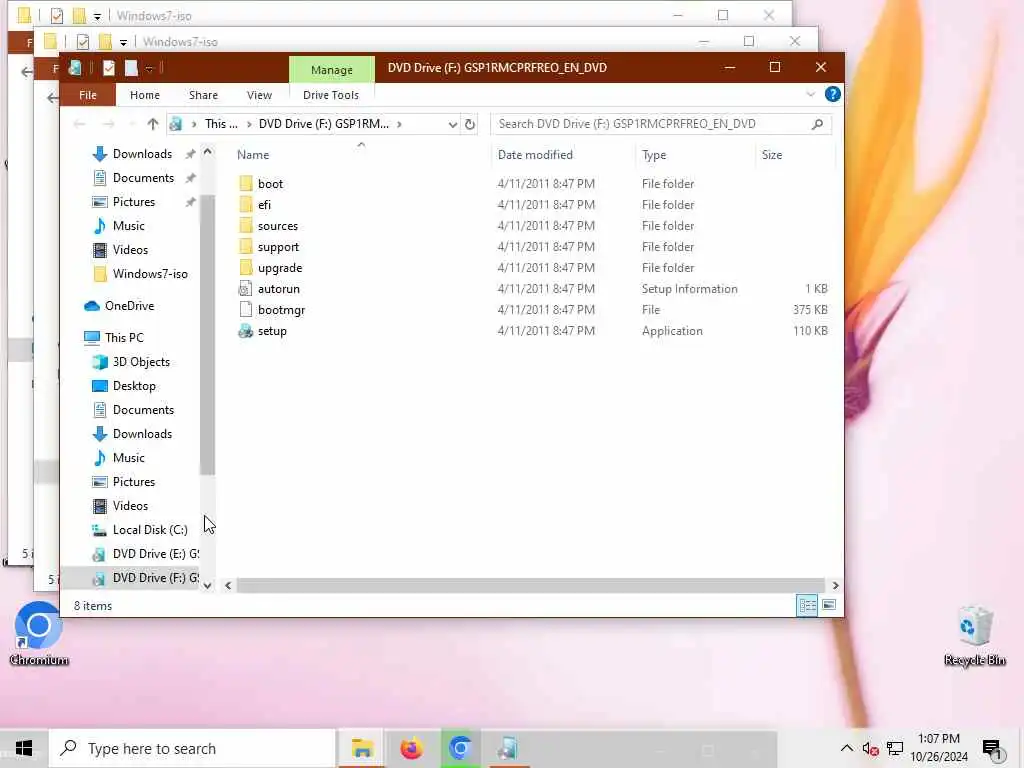Viewport: 1024px width, 768px height.
Task: Click the New folder quick access icon
Action: pos(131,67)
